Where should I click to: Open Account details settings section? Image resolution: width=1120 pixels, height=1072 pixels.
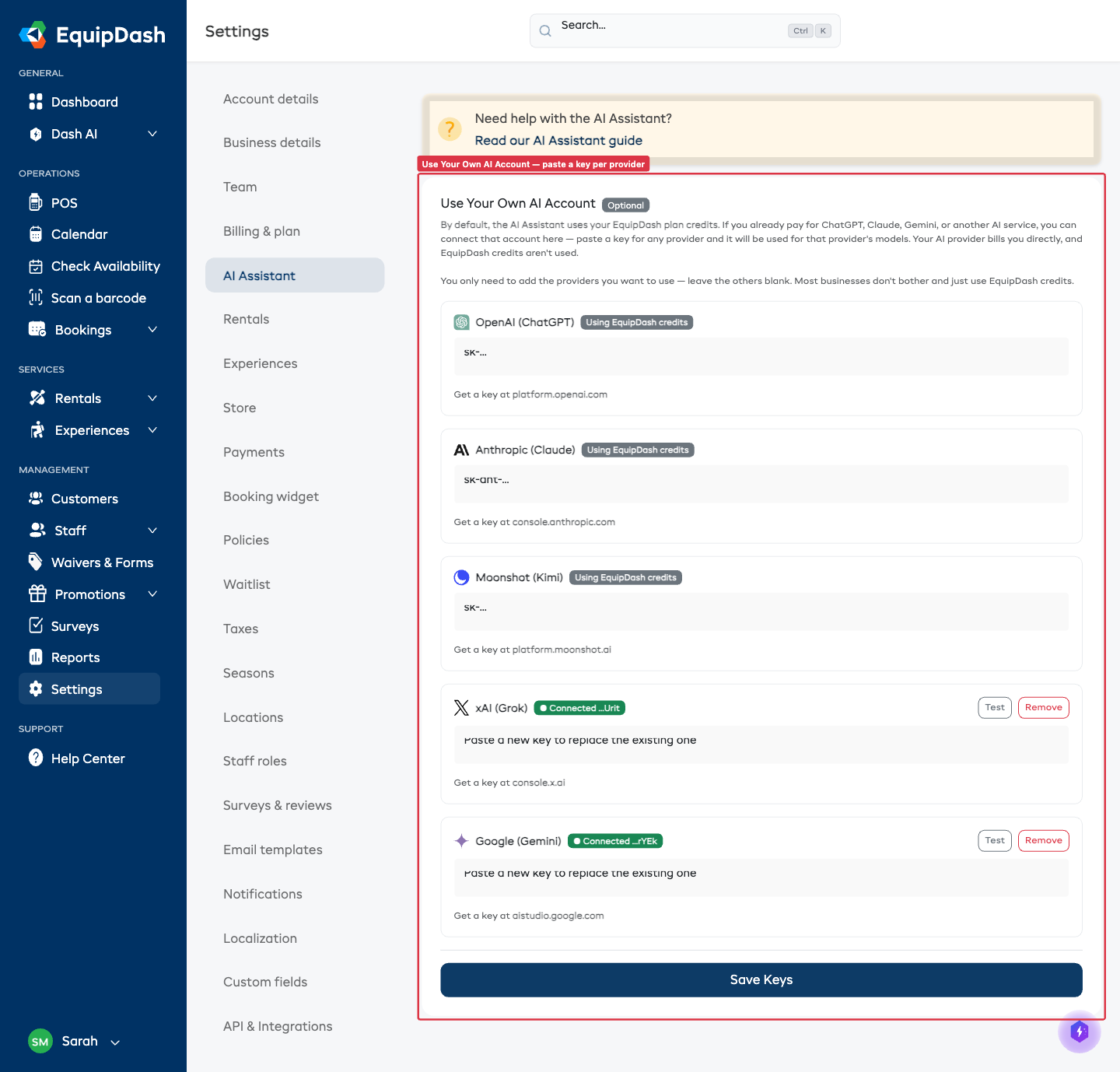[x=271, y=99]
